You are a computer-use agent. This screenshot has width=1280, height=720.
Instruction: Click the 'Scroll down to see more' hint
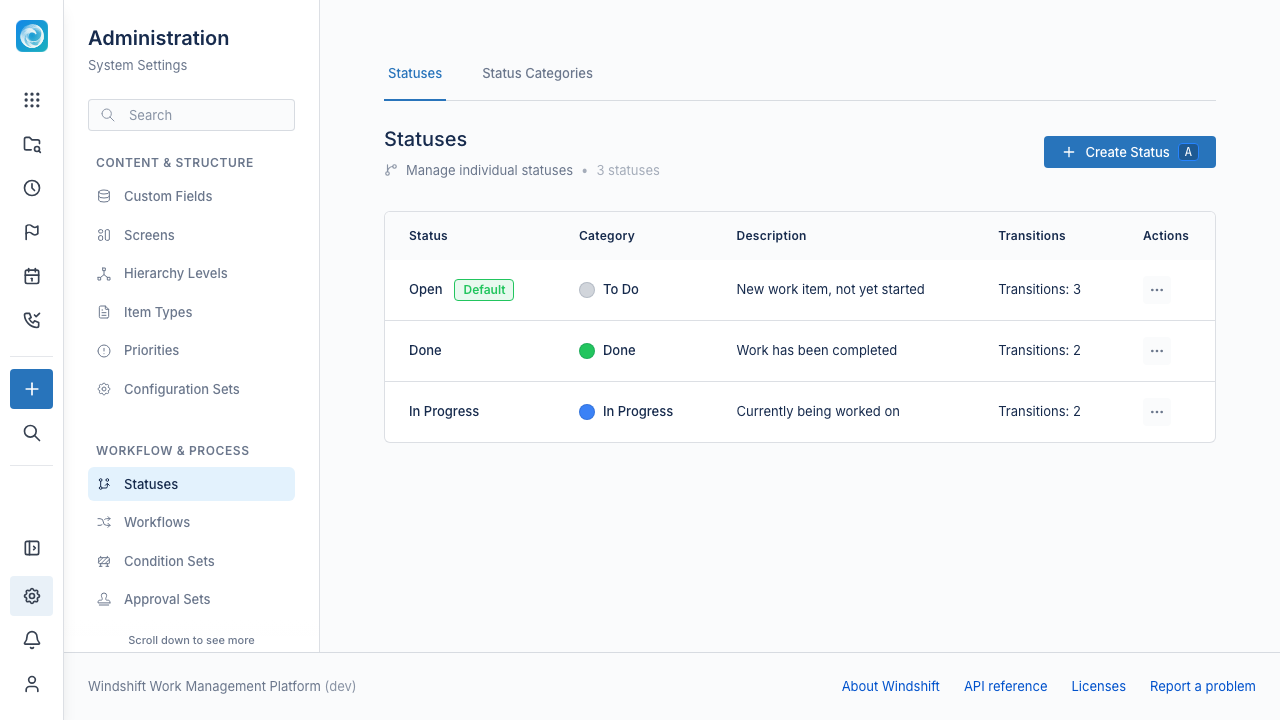click(191, 640)
